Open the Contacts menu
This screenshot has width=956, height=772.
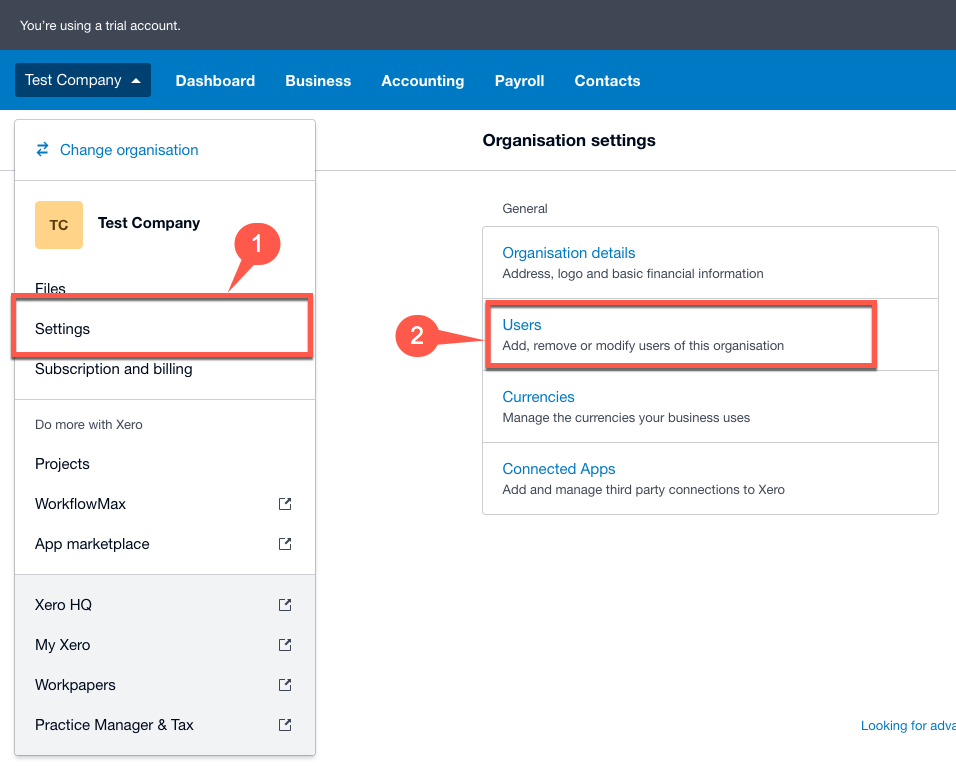click(607, 80)
